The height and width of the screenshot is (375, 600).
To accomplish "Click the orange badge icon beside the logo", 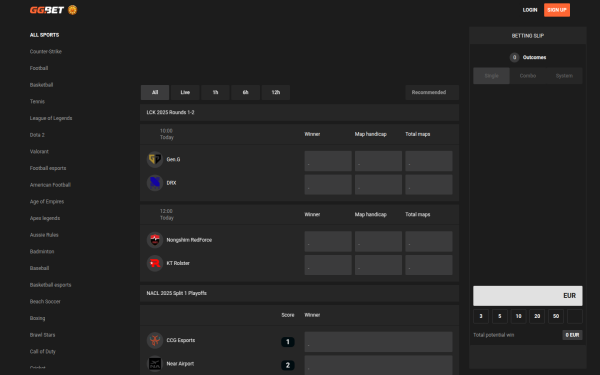I will point(72,10).
